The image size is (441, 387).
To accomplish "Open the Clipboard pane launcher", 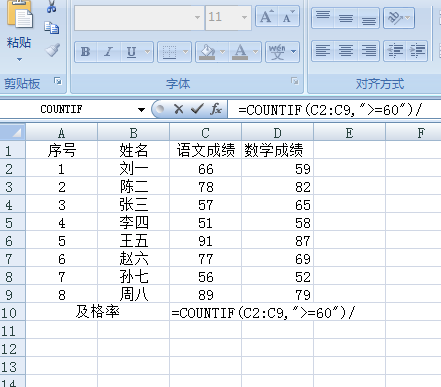I will pyautogui.click(x=58, y=81).
